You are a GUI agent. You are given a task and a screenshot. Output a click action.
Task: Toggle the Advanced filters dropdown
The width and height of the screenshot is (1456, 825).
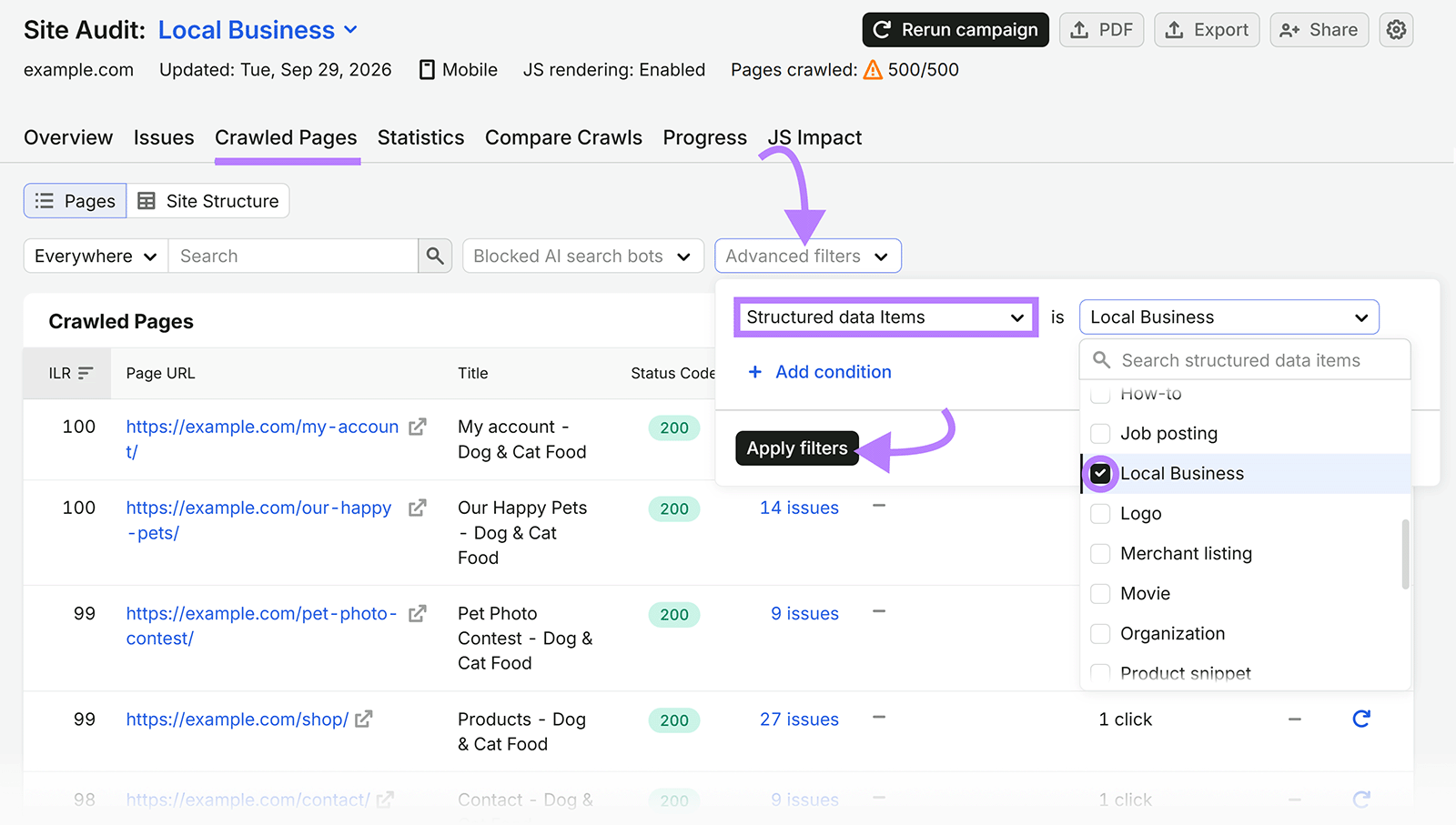coord(807,256)
